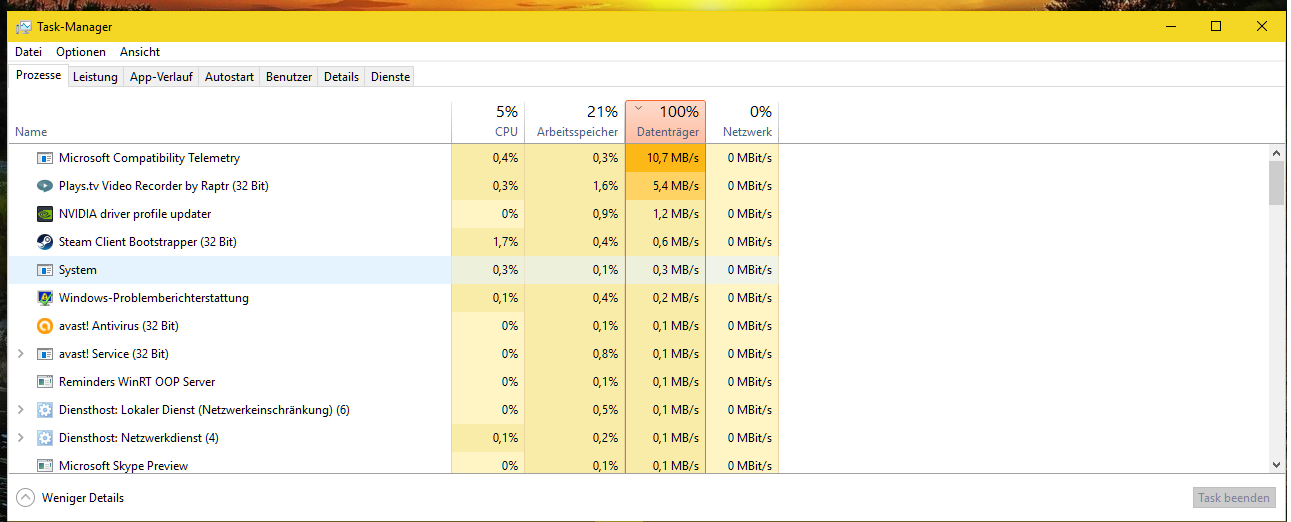The width and height of the screenshot is (1291, 522).
Task: Expand the avast! Service process group
Action: pyautogui.click(x=21, y=354)
